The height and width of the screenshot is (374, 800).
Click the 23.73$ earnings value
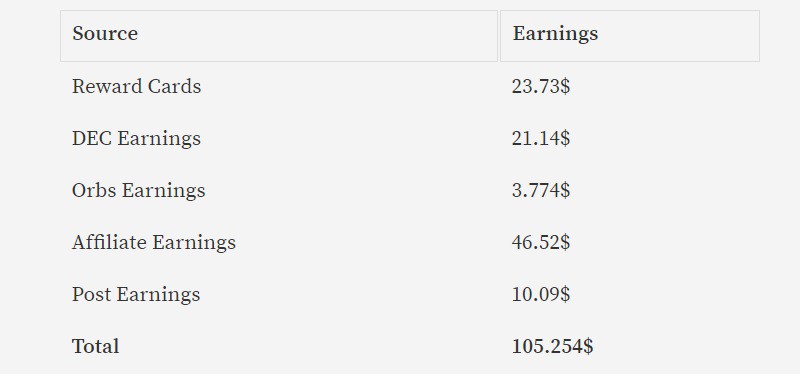click(x=541, y=86)
